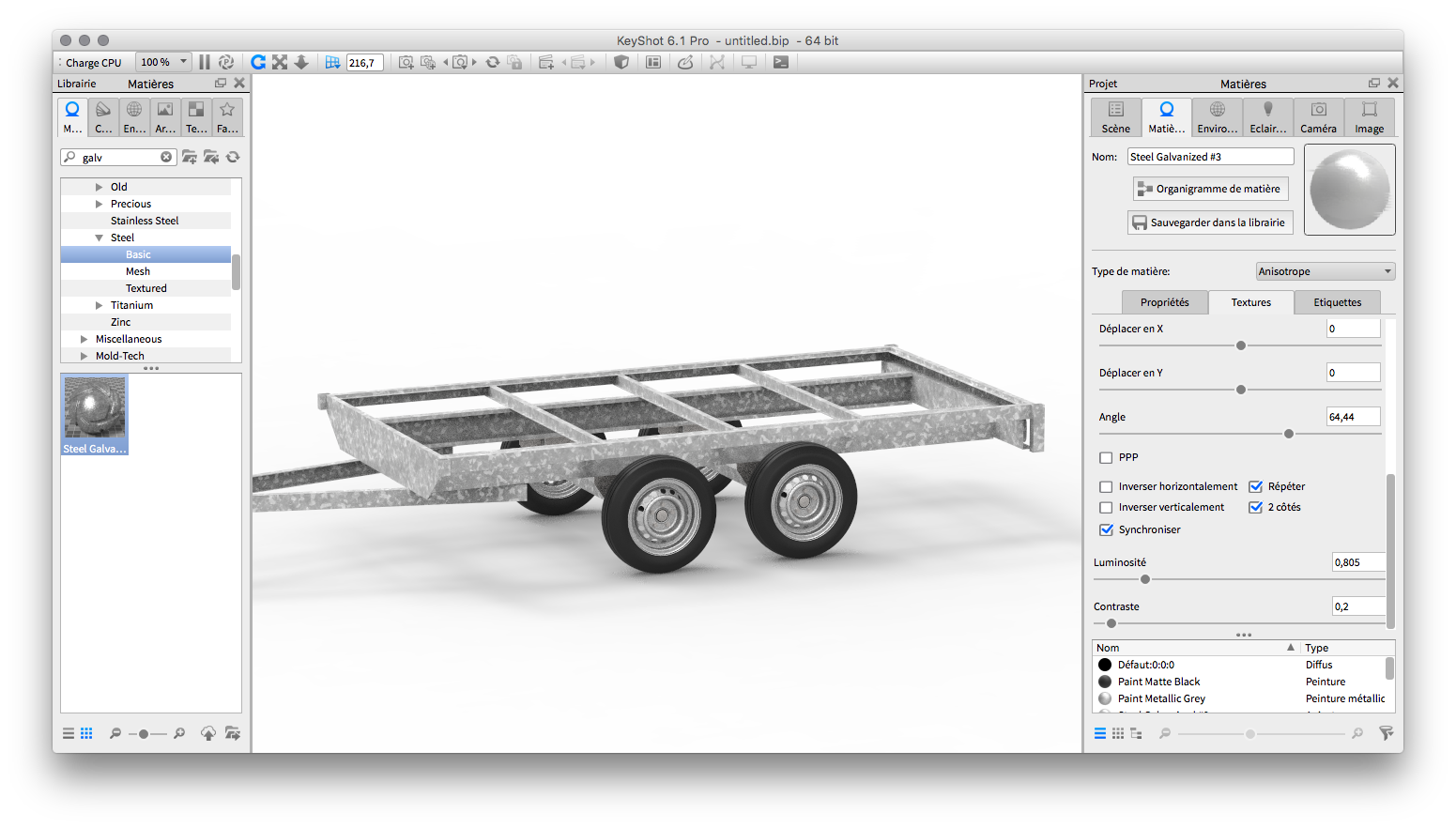
Task: Pause the real-time render
Action: [x=204, y=62]
